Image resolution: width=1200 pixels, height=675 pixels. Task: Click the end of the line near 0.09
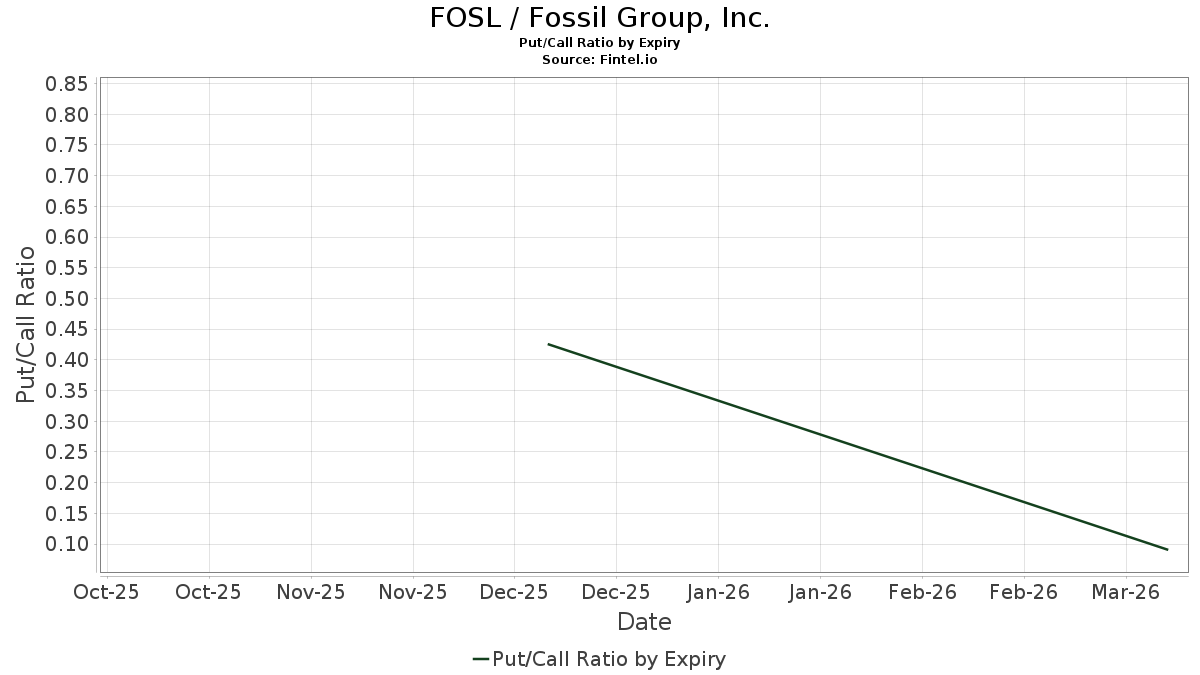point(1167,549)
